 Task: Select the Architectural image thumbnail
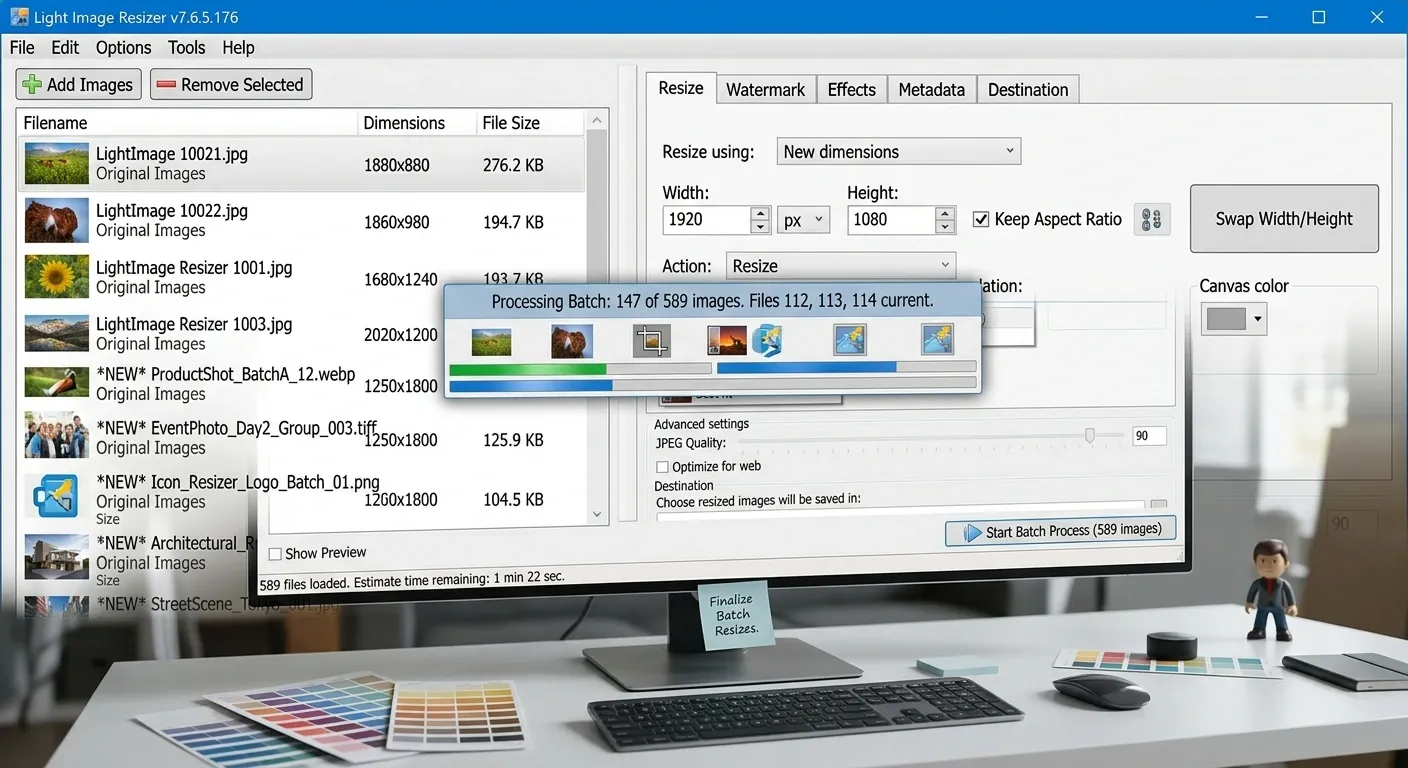click(57, 558)
